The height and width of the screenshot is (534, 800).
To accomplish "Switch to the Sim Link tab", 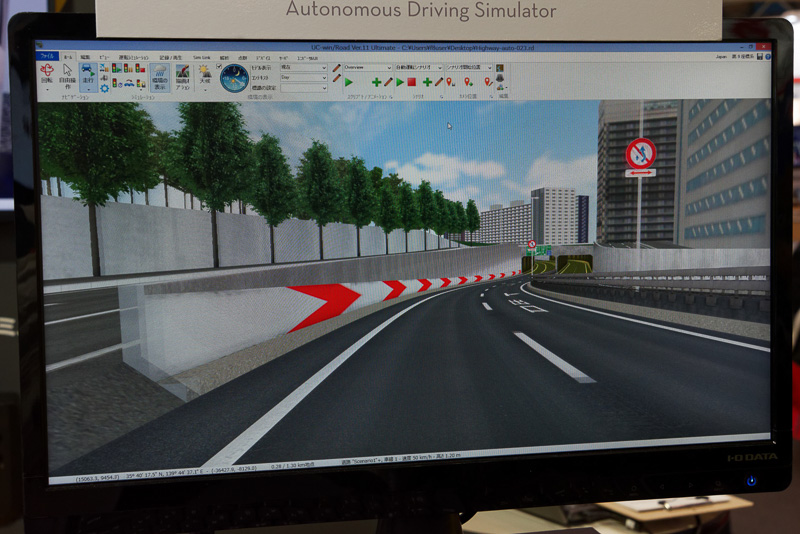I will click(x=202, y=58).
